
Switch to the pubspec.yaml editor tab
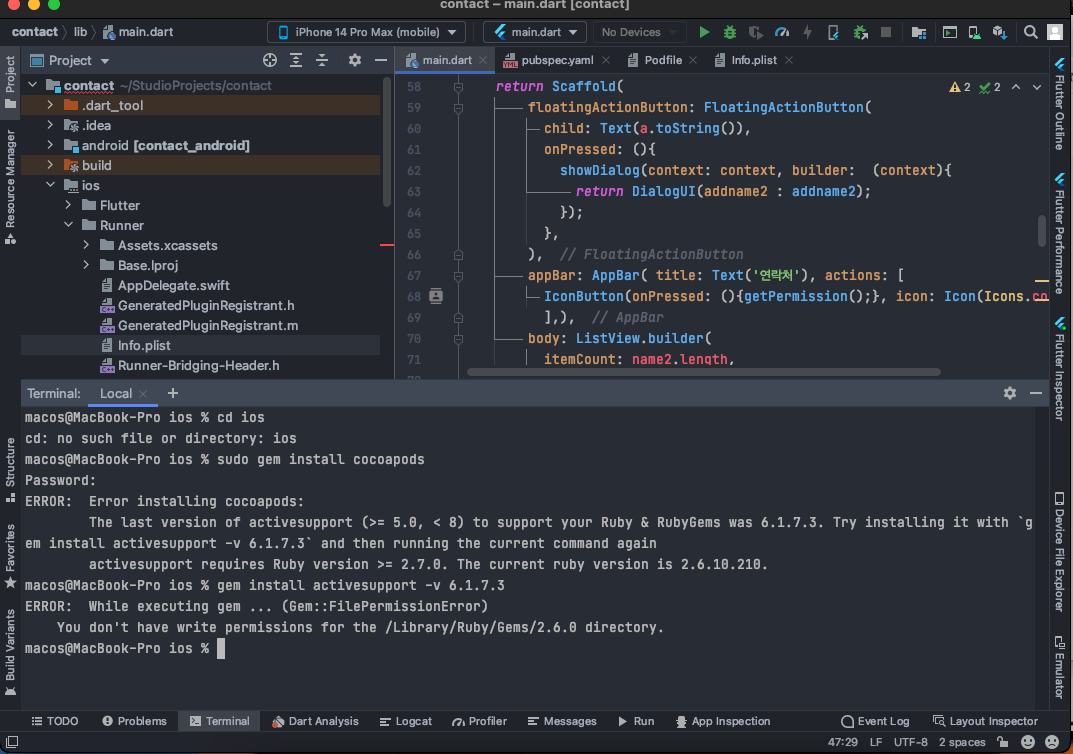pyautogui.click(x=556, y=60)
